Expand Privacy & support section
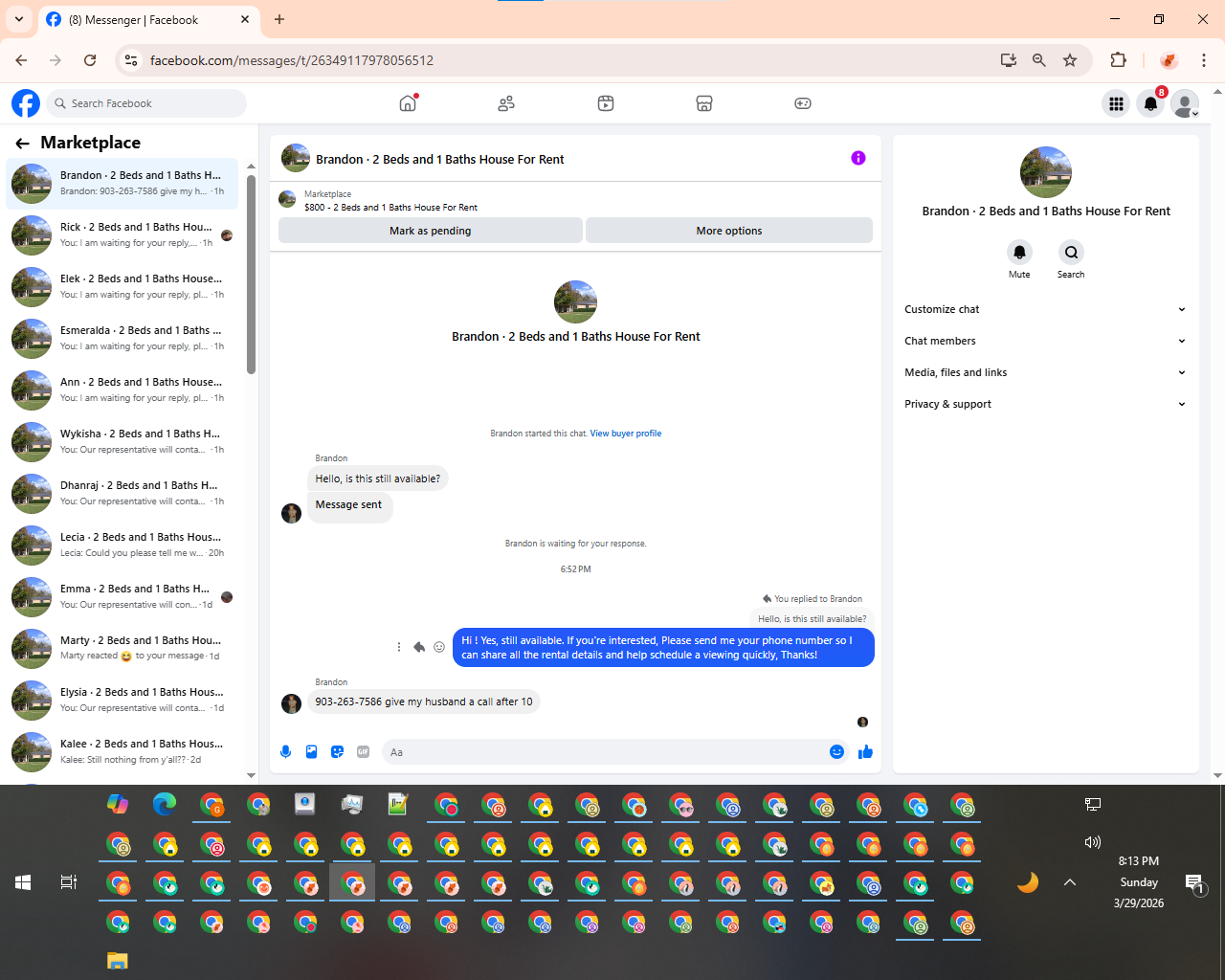 1045,404
